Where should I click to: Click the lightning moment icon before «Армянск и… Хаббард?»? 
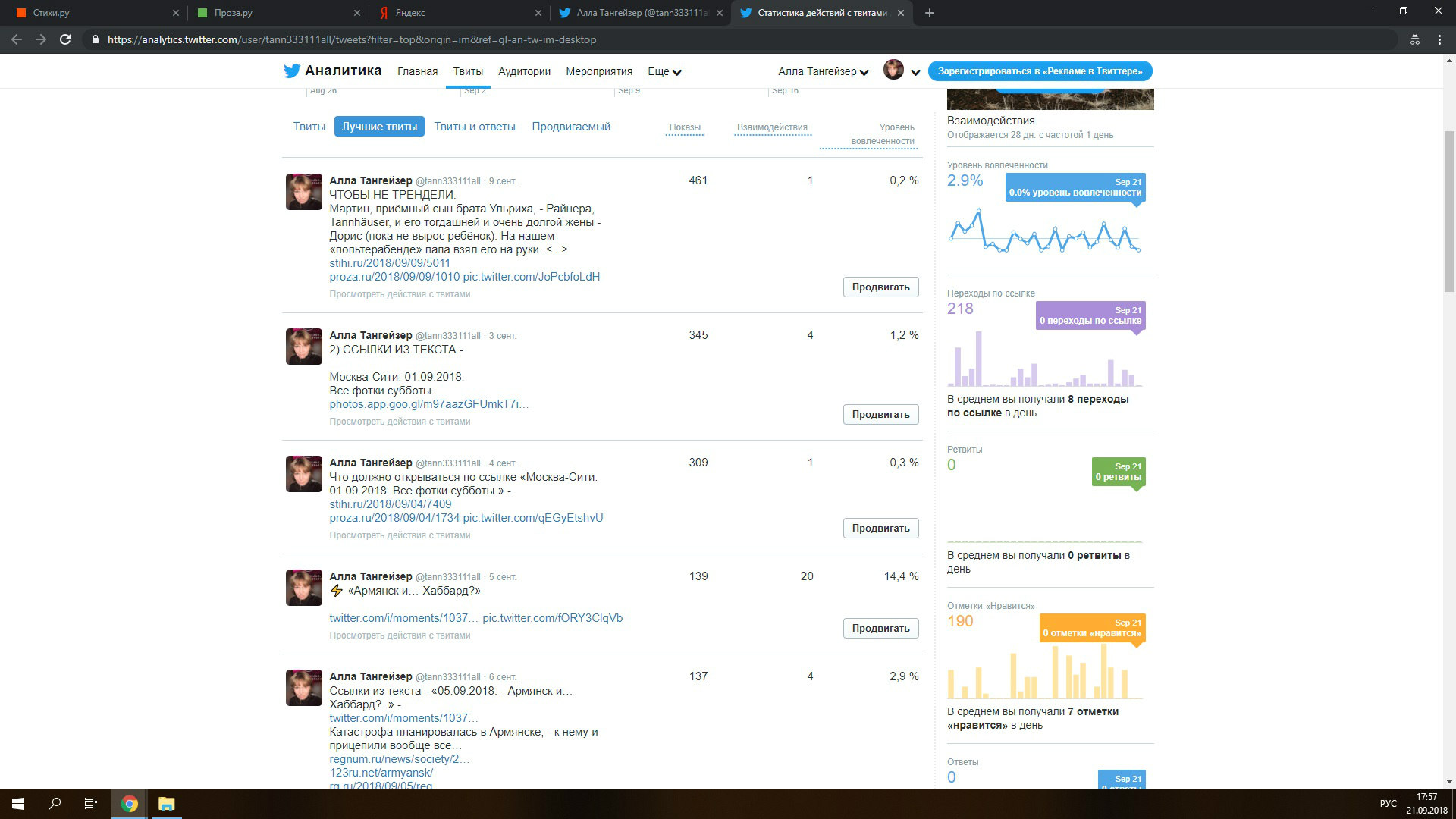point(337,591)
